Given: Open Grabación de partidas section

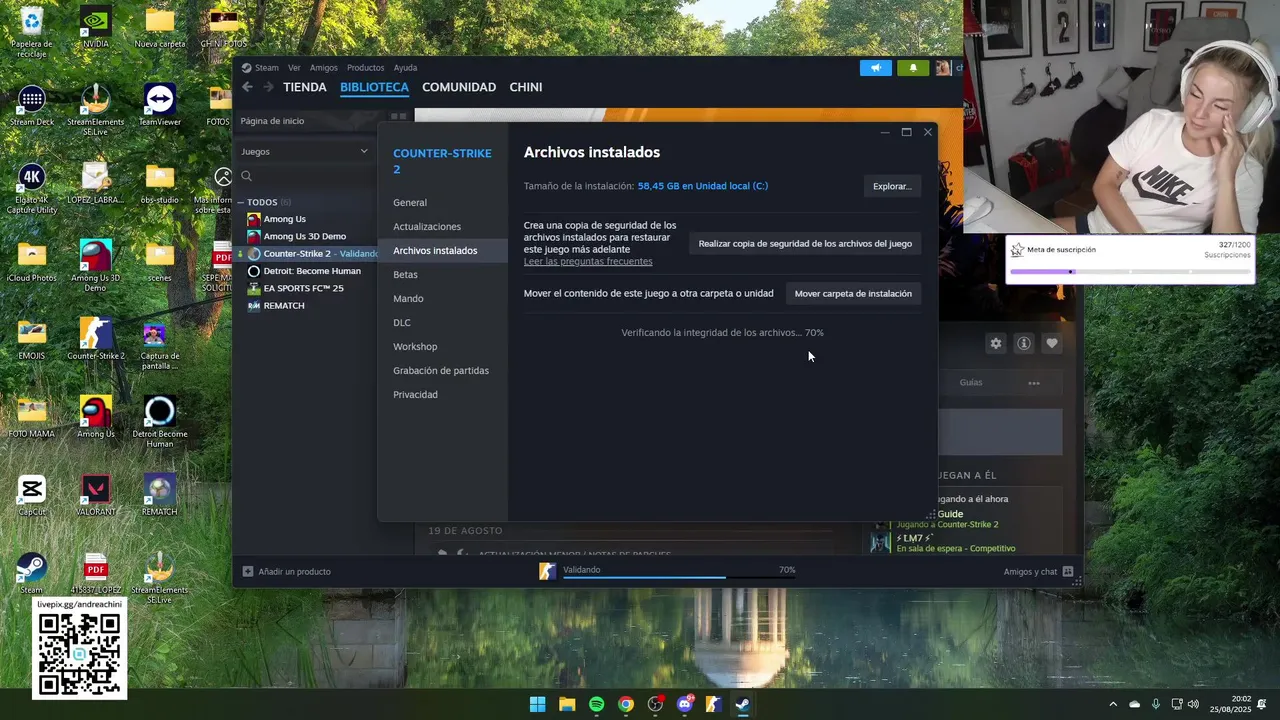Looking at the screenshot, I should [441, 370].
